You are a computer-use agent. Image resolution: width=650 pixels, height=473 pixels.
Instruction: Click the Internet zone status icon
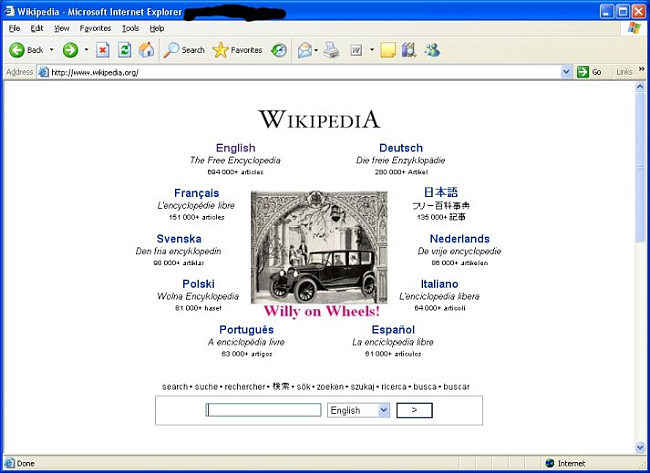(550, 463)
